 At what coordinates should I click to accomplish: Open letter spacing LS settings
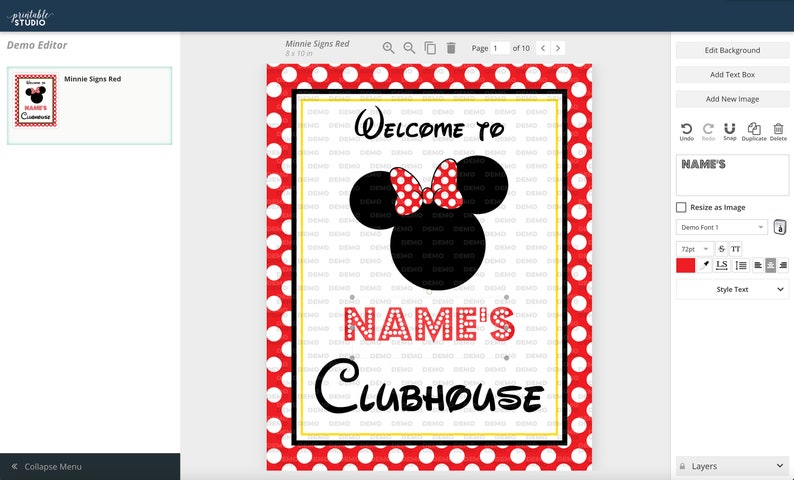tap(722, 265)
